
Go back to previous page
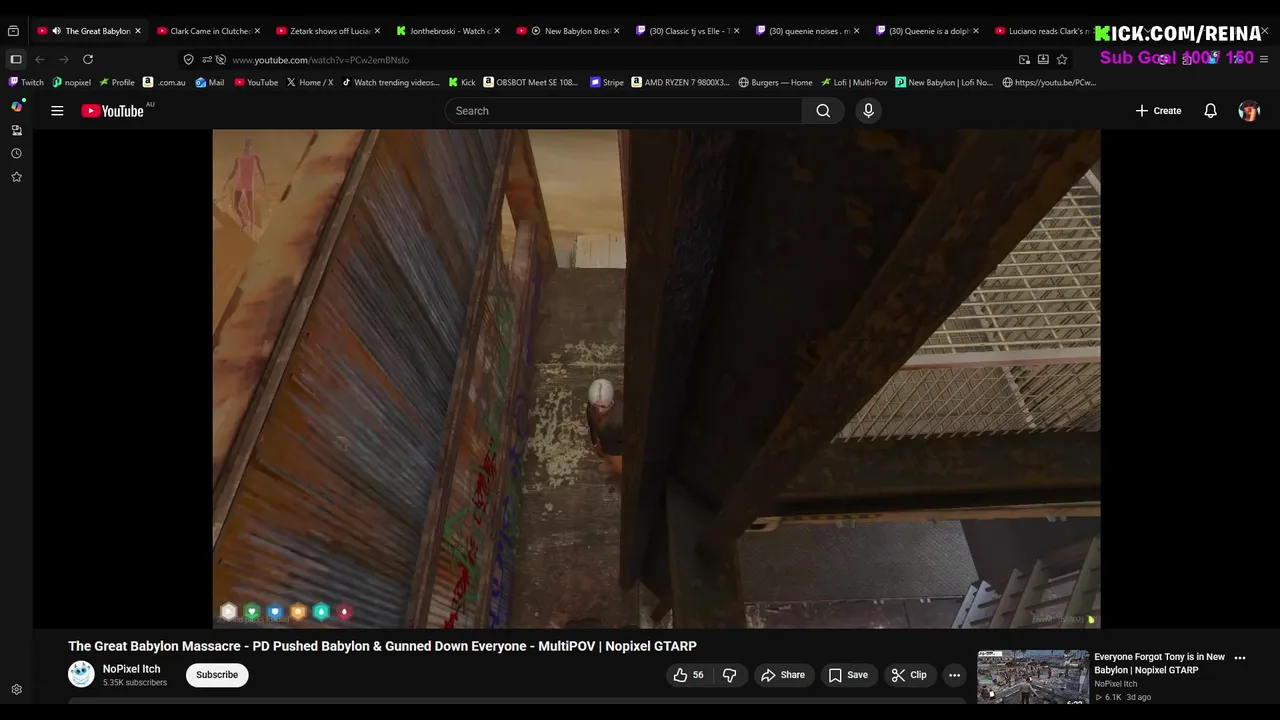(40, 60)
